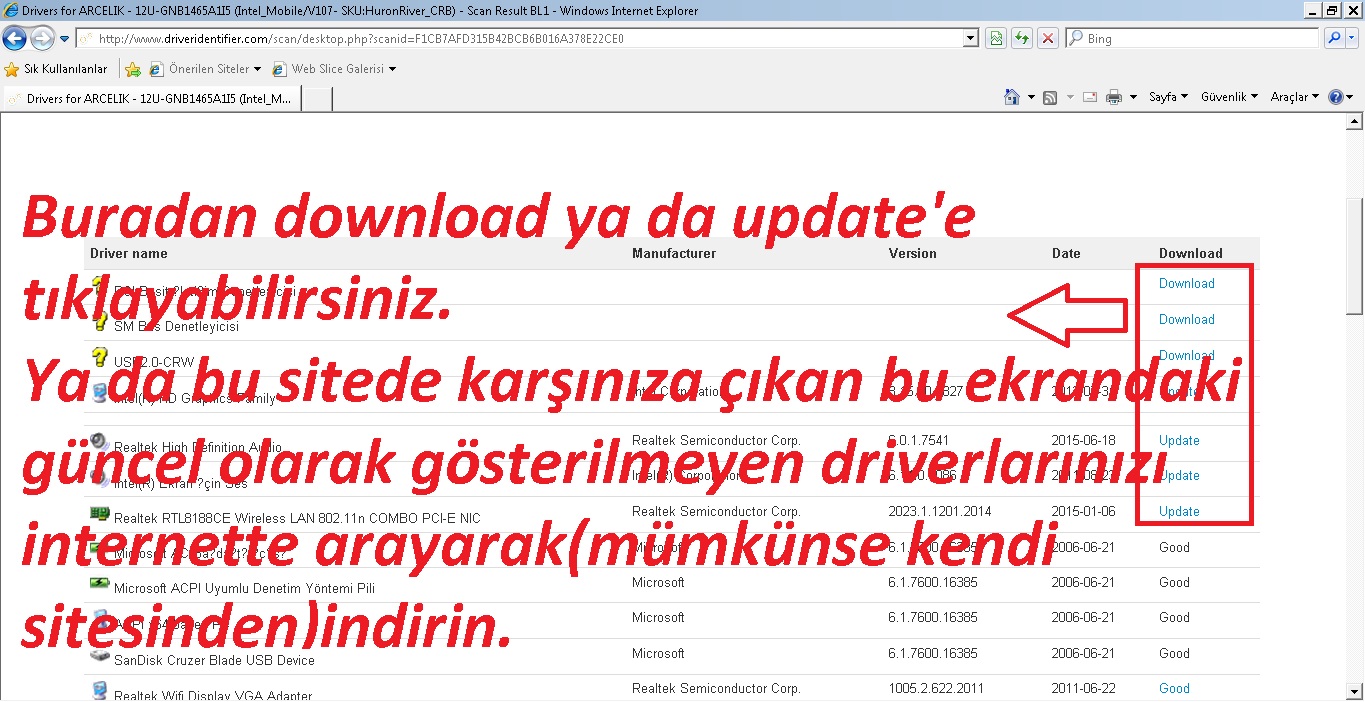The image size is (1365, 702).
Task: Open search provider options dropdown arrow
Action: coord(1352,39)
